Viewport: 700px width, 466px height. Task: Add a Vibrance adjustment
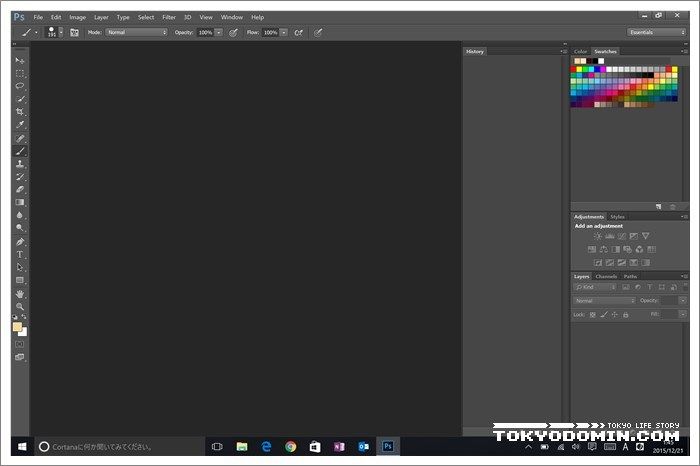point(646,236)
